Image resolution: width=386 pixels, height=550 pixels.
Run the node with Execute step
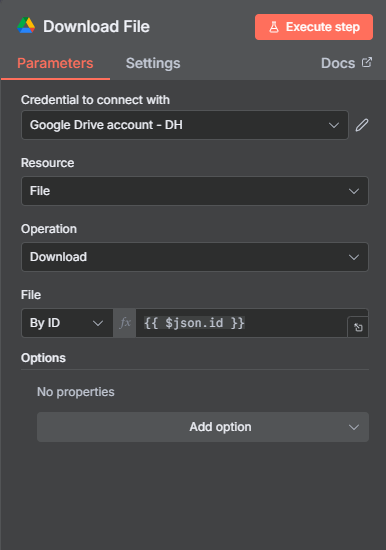pyautogui.click(x=314, y=27)
